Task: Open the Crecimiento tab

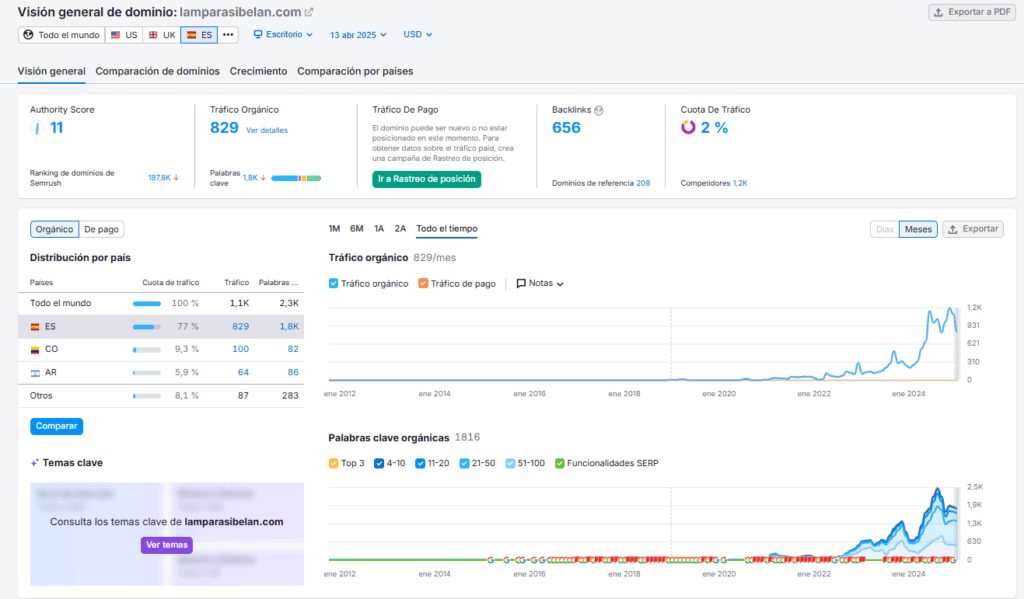Action: coord(258,71)
